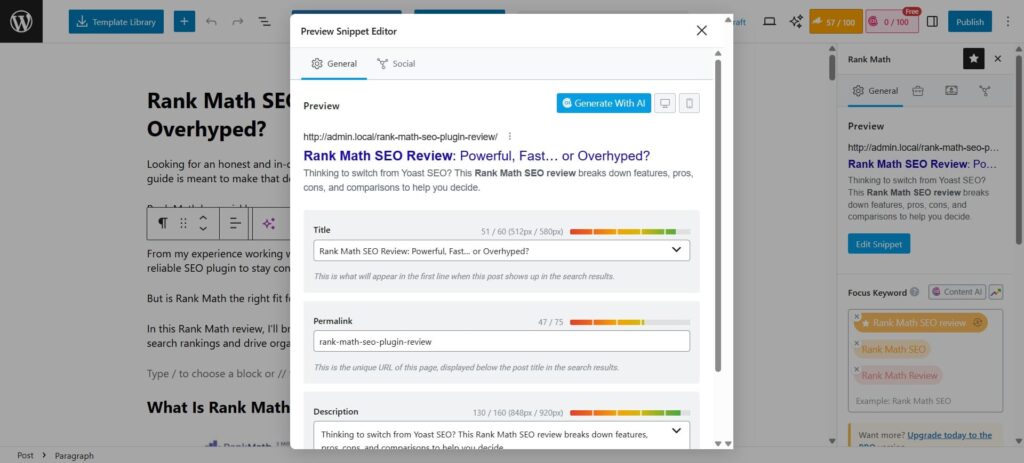Click Edit Snippet in Rank Math sidebar
This screenshot has height=463, width=1024.
click(879, 244)
